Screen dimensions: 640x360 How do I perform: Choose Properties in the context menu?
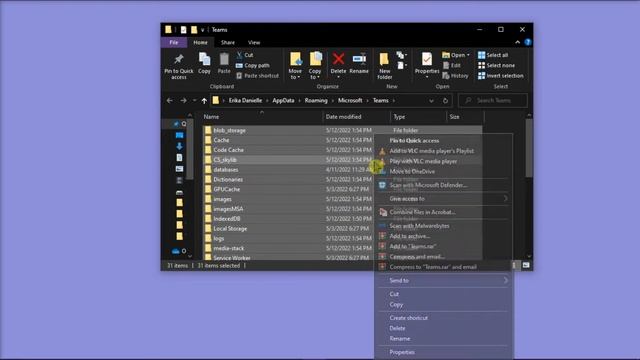443,352
